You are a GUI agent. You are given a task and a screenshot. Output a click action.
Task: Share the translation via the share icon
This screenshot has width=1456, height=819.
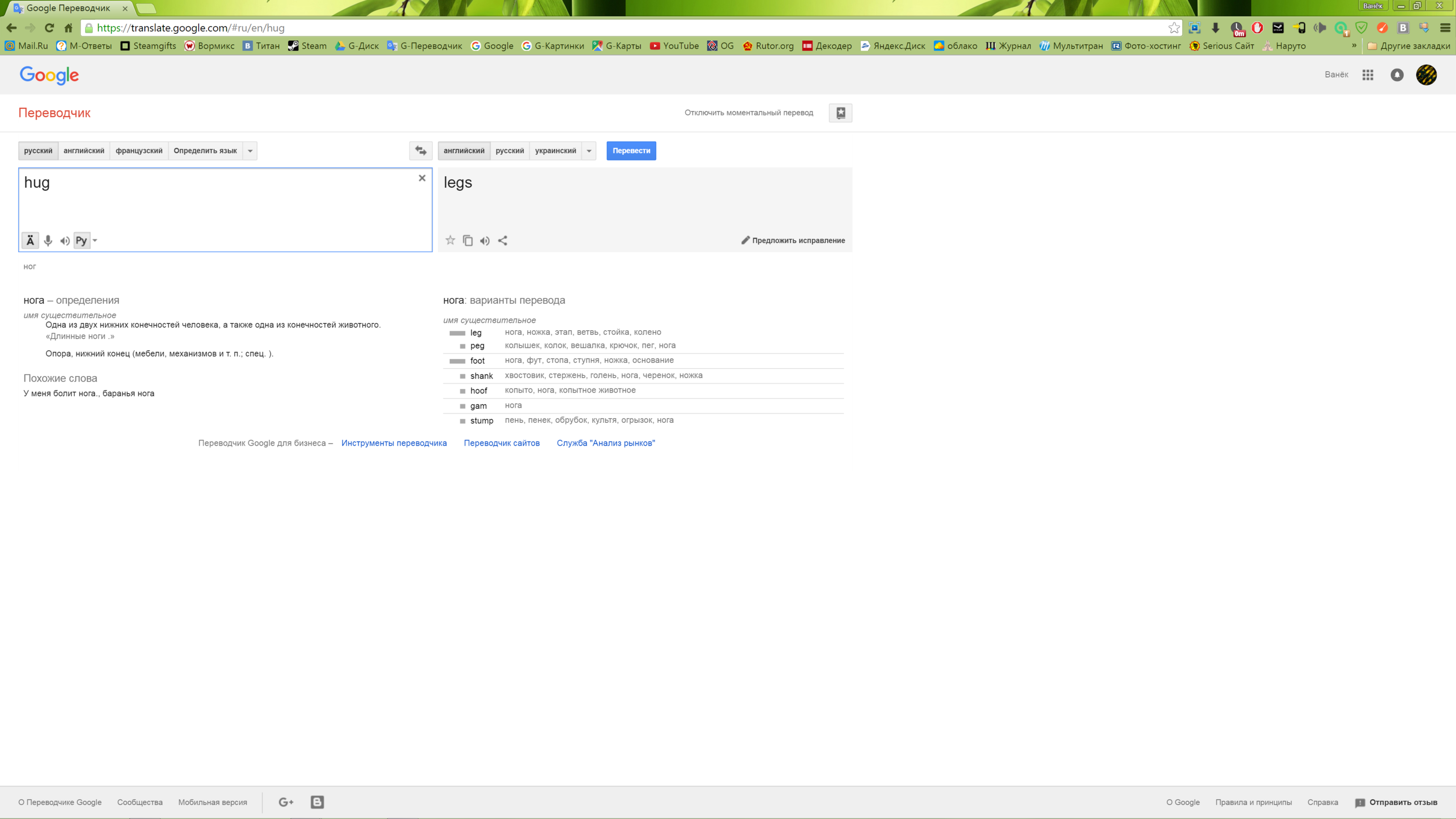[x=502, y=240]
